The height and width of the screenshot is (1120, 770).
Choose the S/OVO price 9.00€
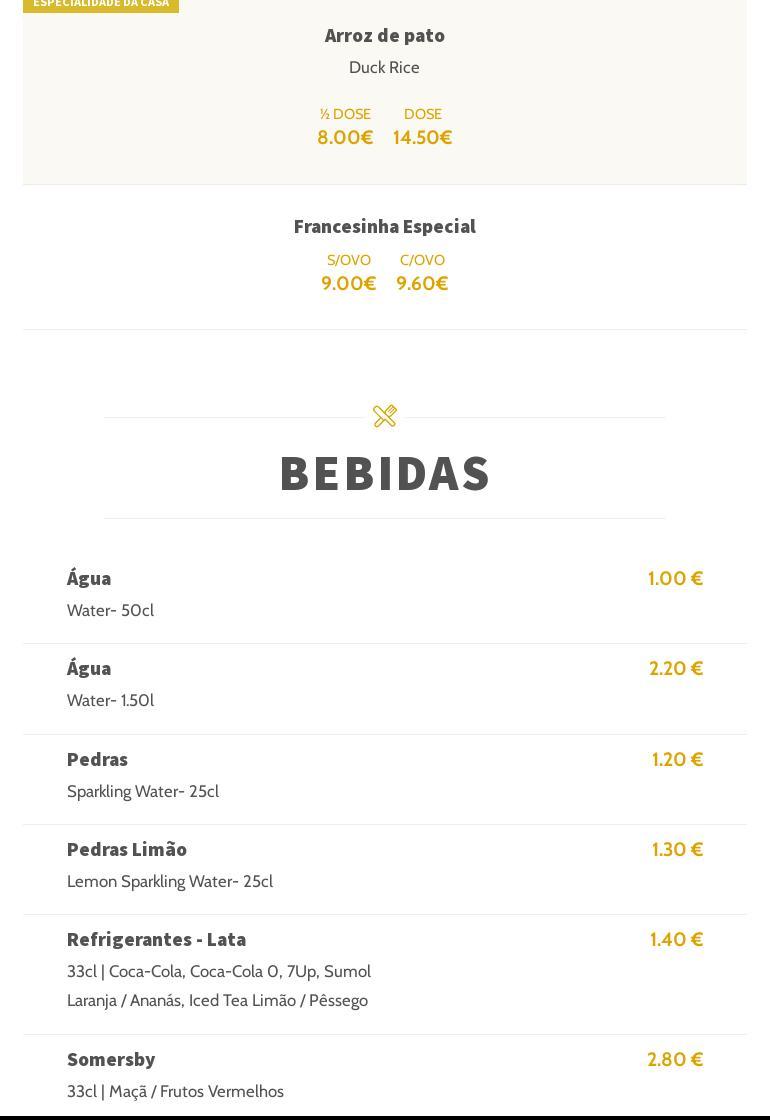pos(348,284)
